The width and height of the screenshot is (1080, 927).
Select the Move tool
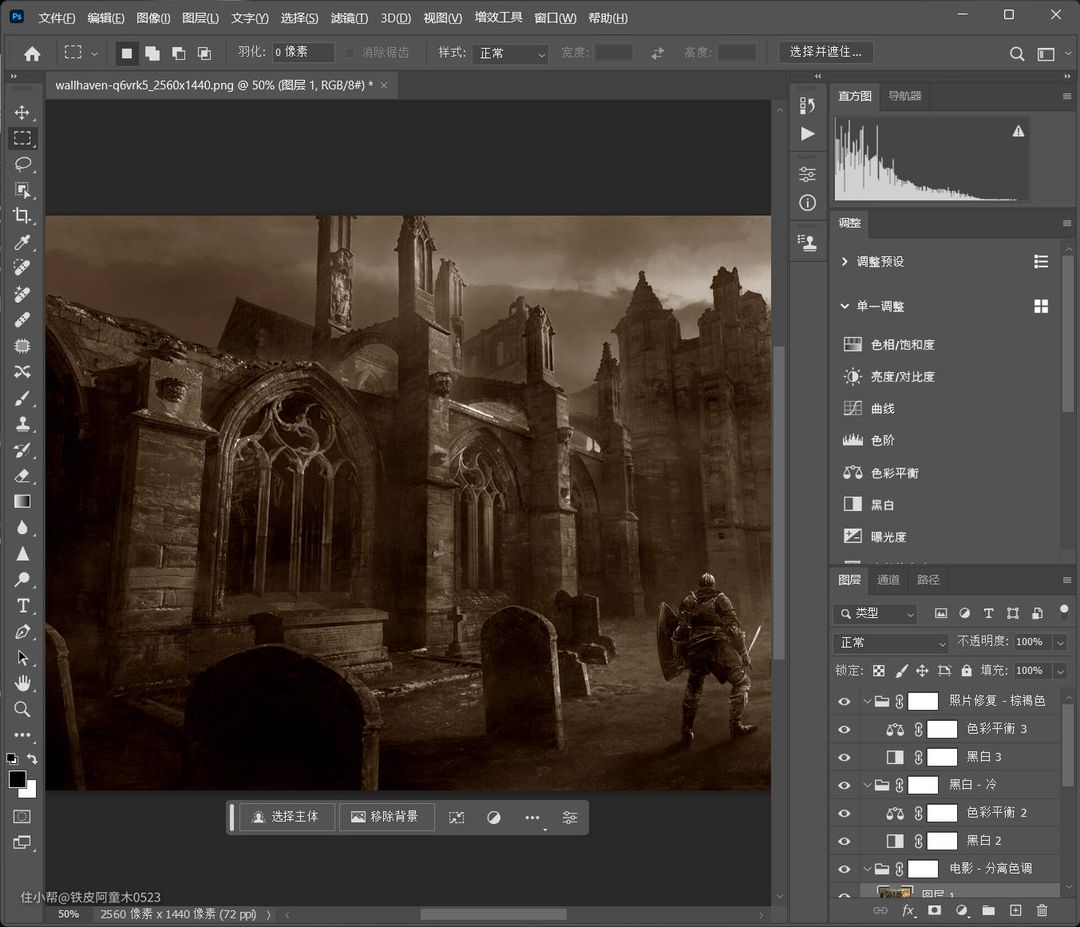click(22, 112)
